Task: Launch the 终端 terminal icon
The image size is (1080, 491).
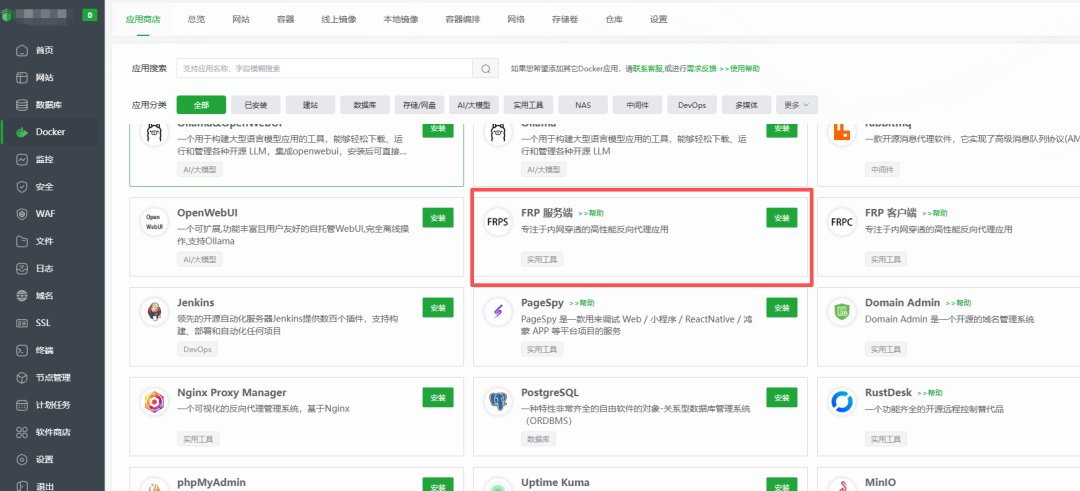Action: 21,350
